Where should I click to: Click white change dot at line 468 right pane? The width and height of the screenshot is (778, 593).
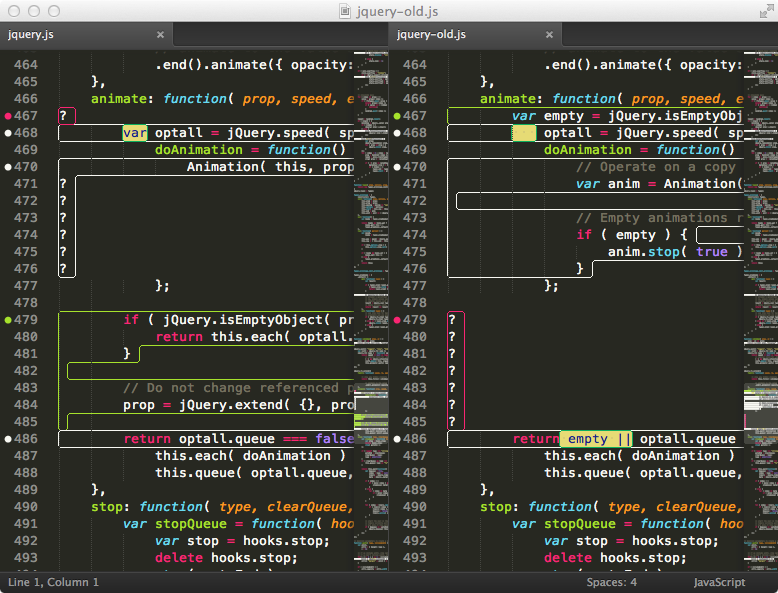point(397,133)
